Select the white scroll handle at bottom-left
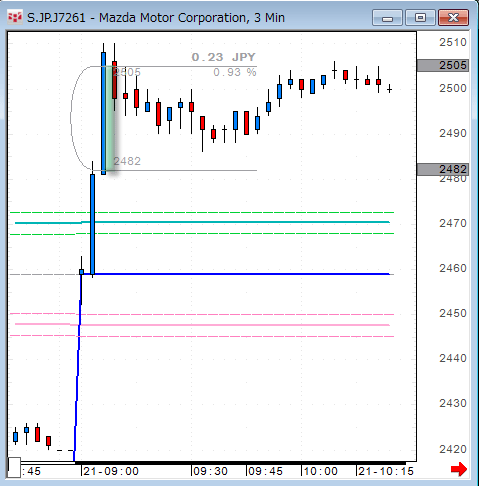The image size is (479, 486). click(14, 467)
